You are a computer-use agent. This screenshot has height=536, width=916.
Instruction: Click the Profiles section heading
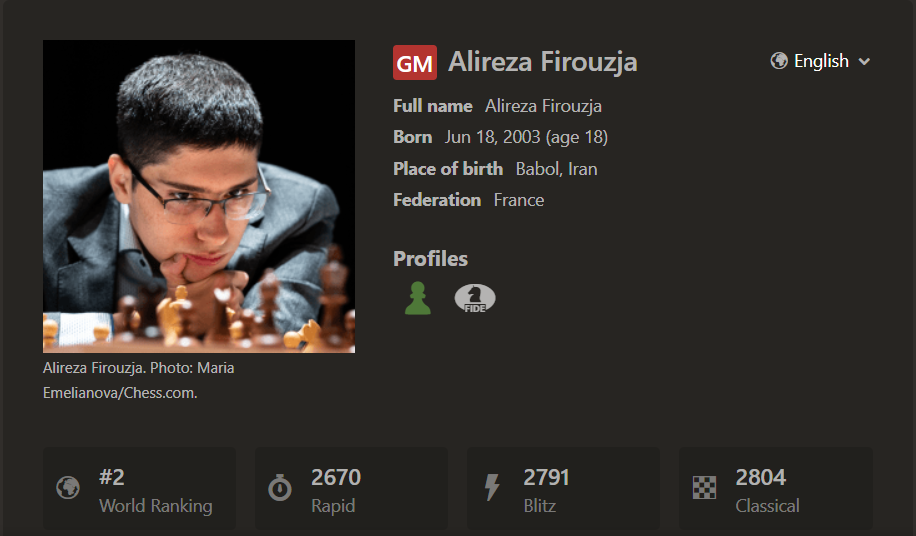point(430,259)
